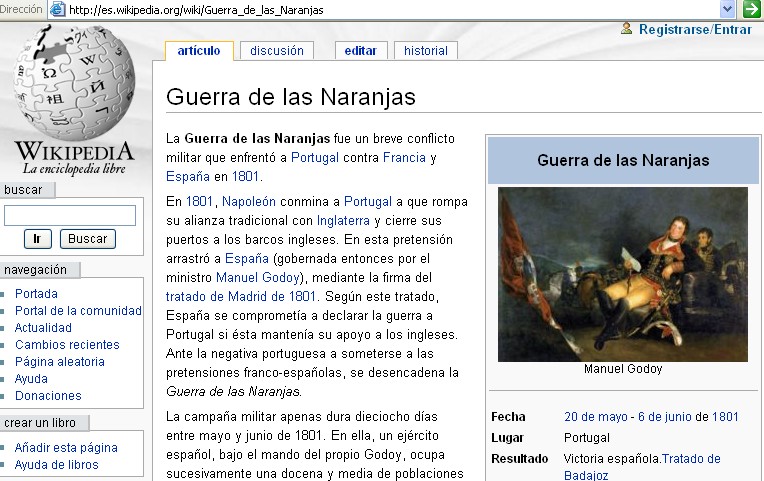
Task: Click Añadir esta página link
Action: click(66, 447)
